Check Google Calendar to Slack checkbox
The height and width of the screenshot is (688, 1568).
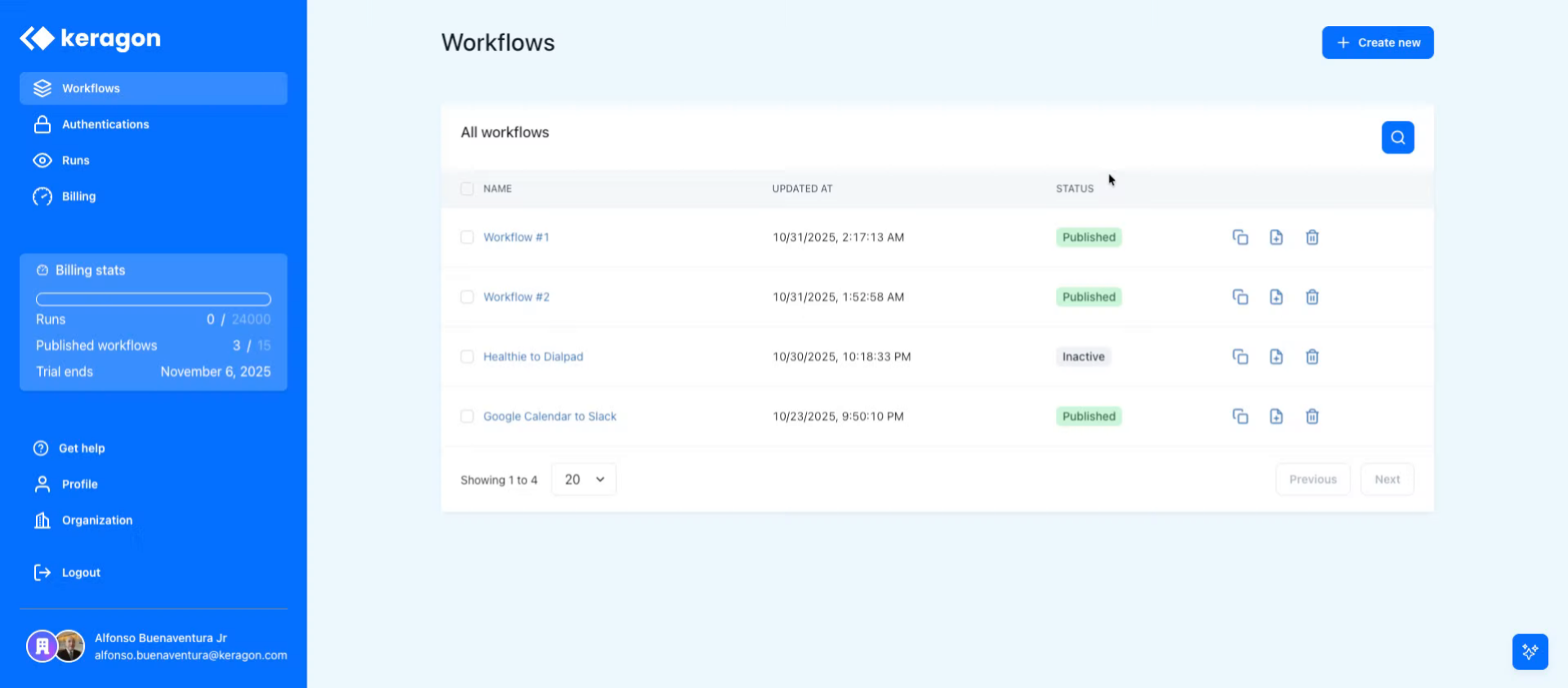click(x=467, y=416)
